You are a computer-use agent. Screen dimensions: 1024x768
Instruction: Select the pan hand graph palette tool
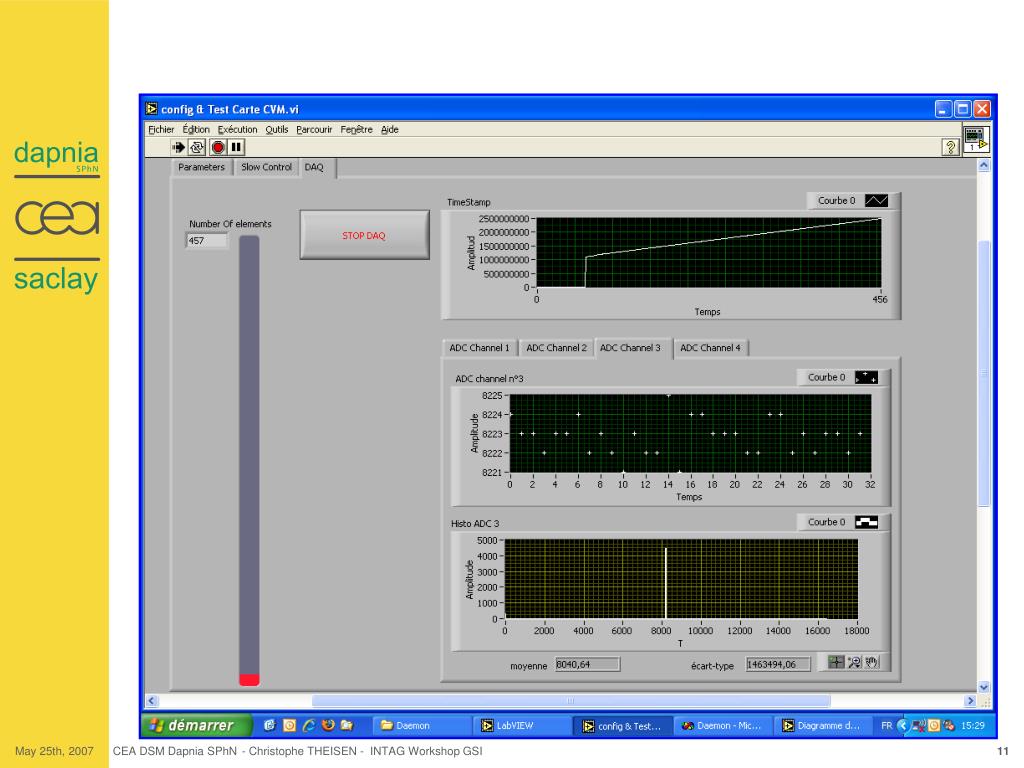click(871, 662)
